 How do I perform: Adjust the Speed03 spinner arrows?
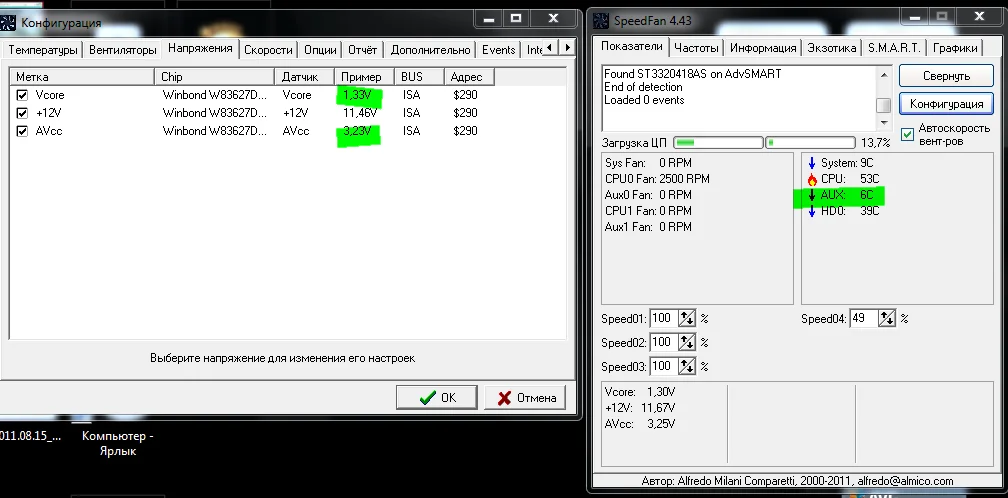coord(687,367)
